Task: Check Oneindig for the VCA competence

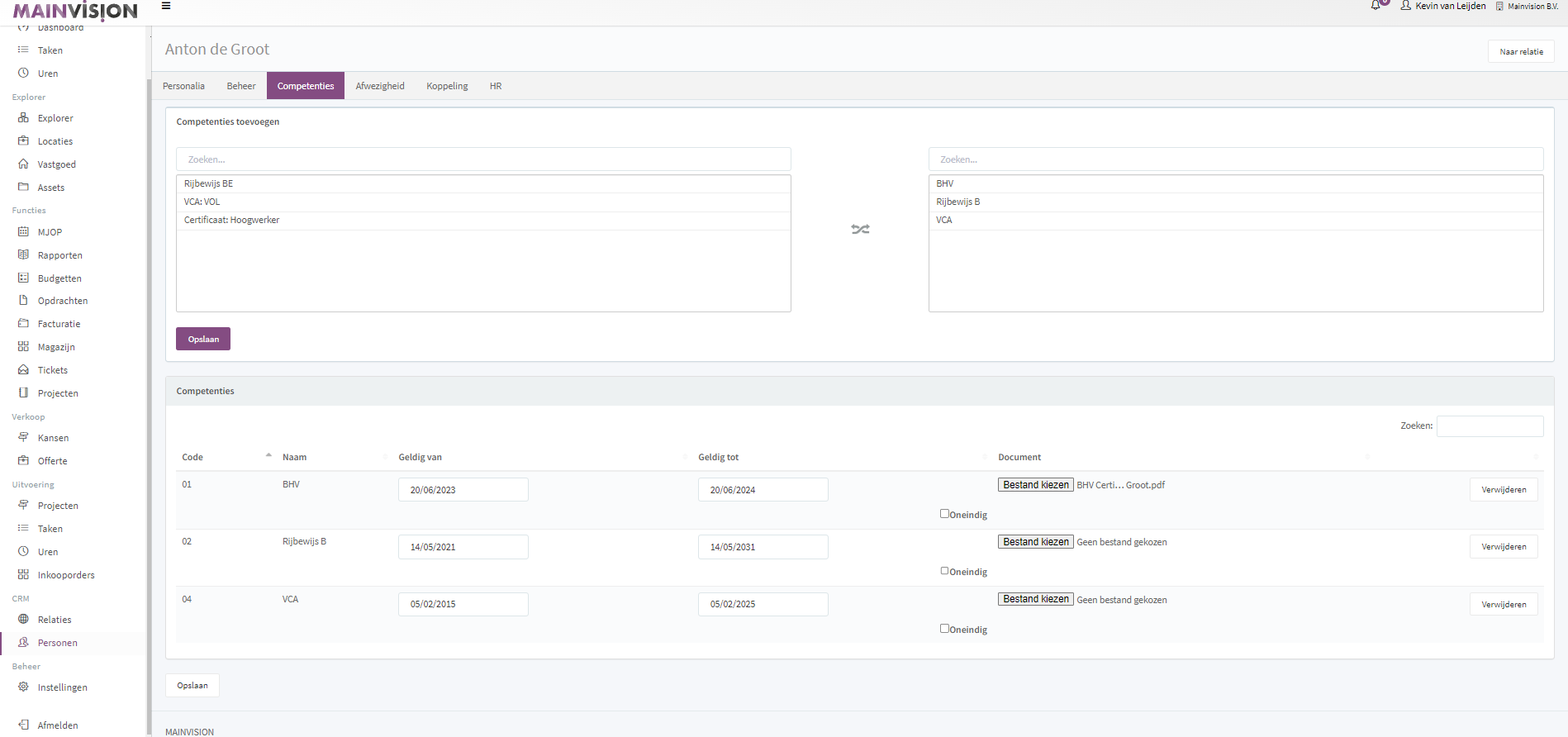Action: (x=944, y=629)
